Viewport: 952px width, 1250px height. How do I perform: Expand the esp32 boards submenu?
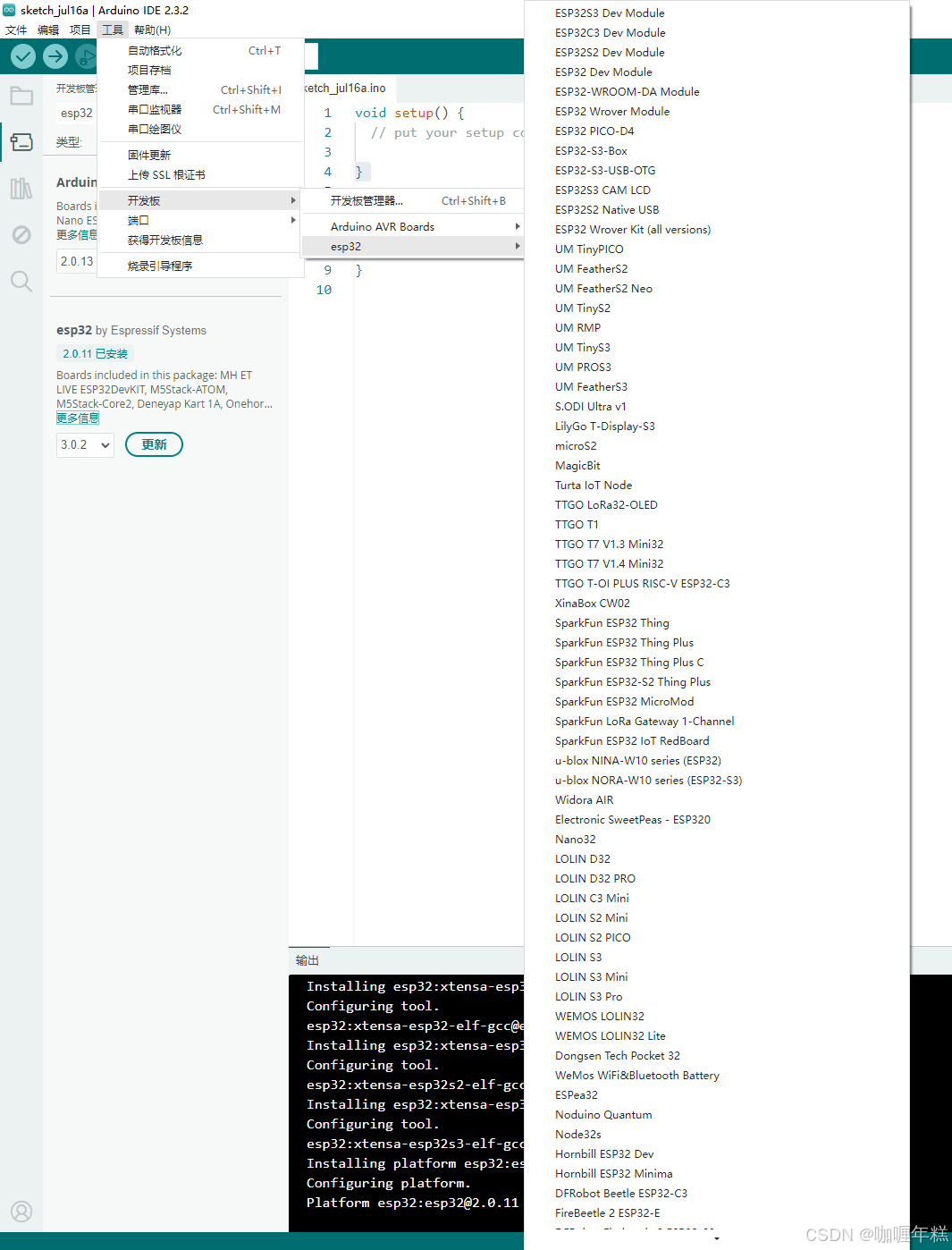pos(412,247)
